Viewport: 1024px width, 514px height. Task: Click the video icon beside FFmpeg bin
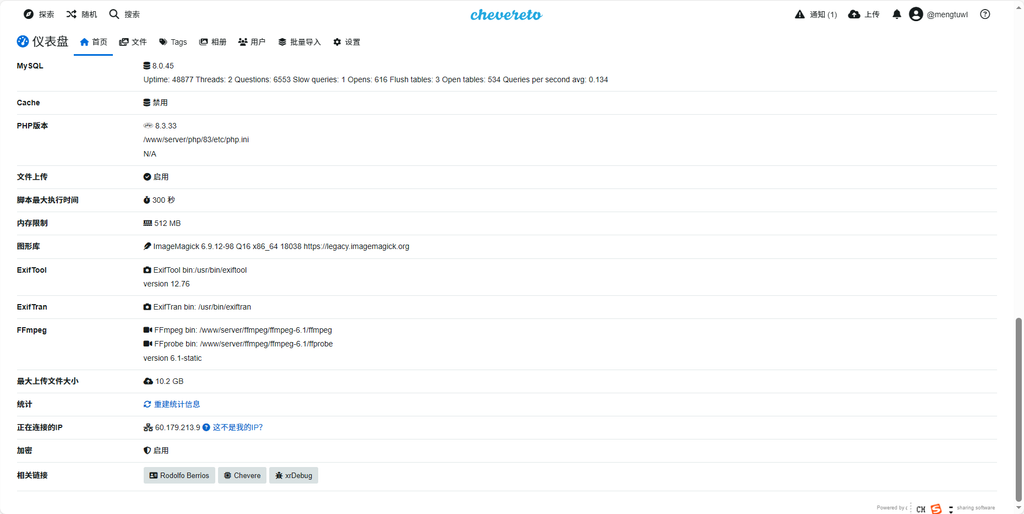pyautogui.click(x=148, y=330)
